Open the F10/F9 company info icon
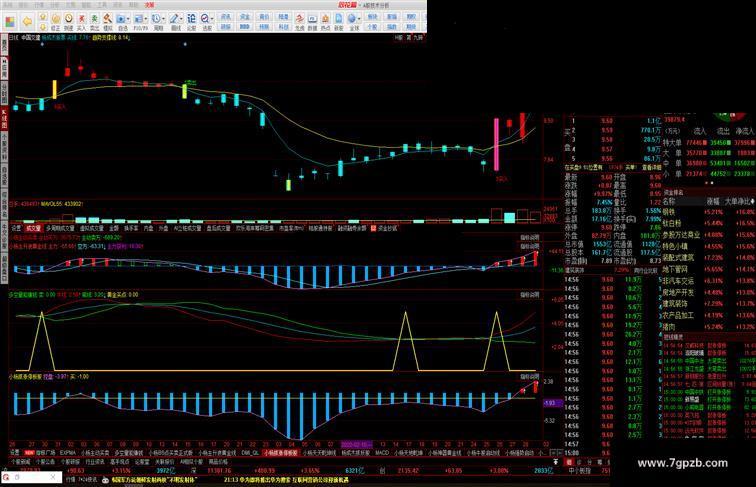756x487 pixels. coord(139,21)
